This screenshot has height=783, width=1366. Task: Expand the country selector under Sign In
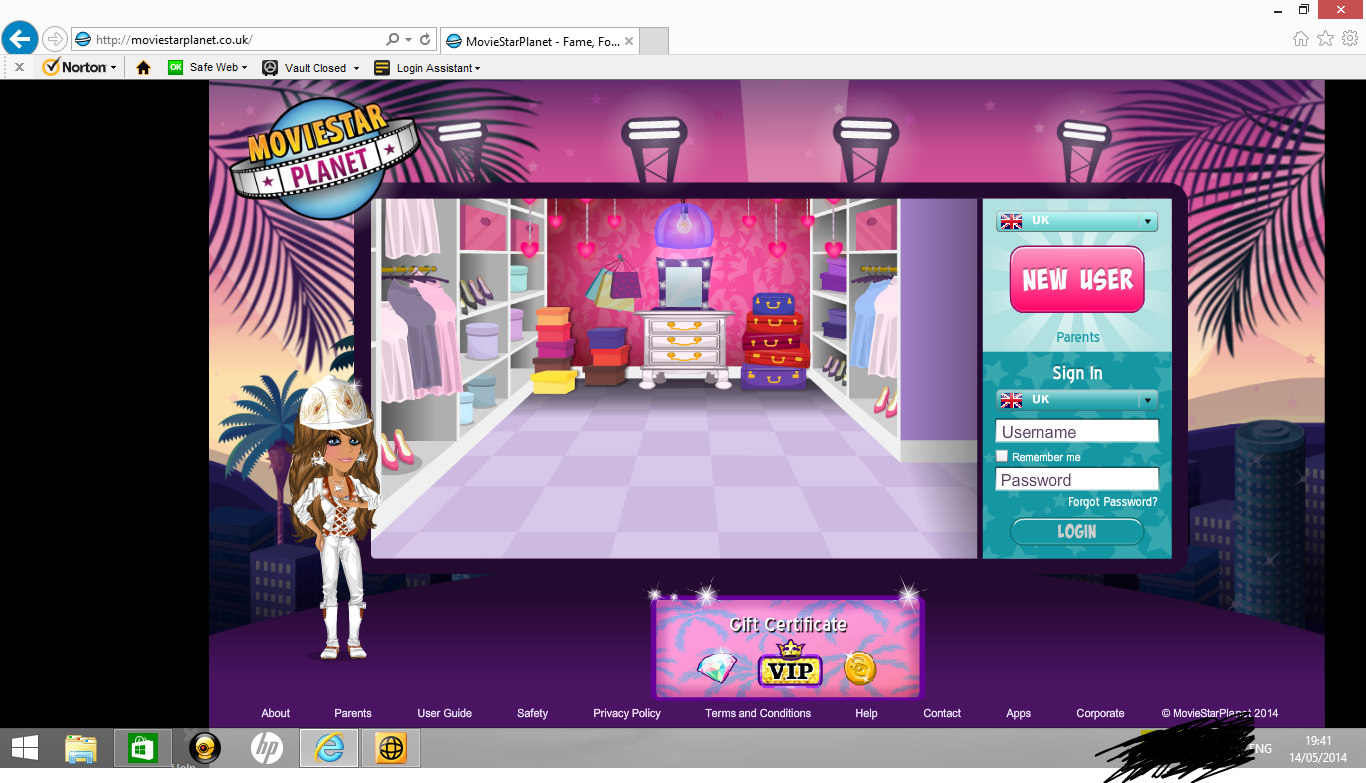[x=1148, y=399]
